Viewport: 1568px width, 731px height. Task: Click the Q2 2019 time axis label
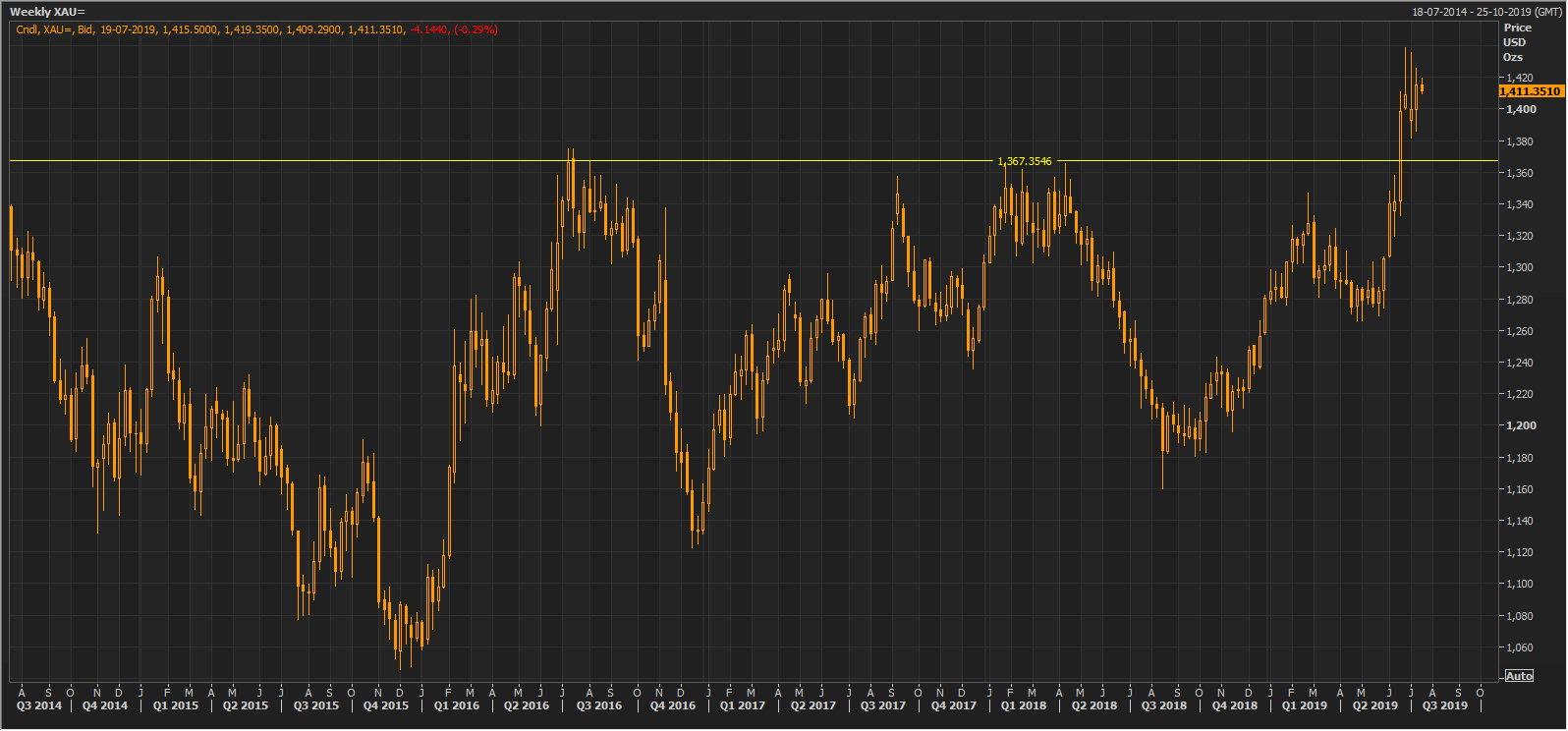point(1375,705)
